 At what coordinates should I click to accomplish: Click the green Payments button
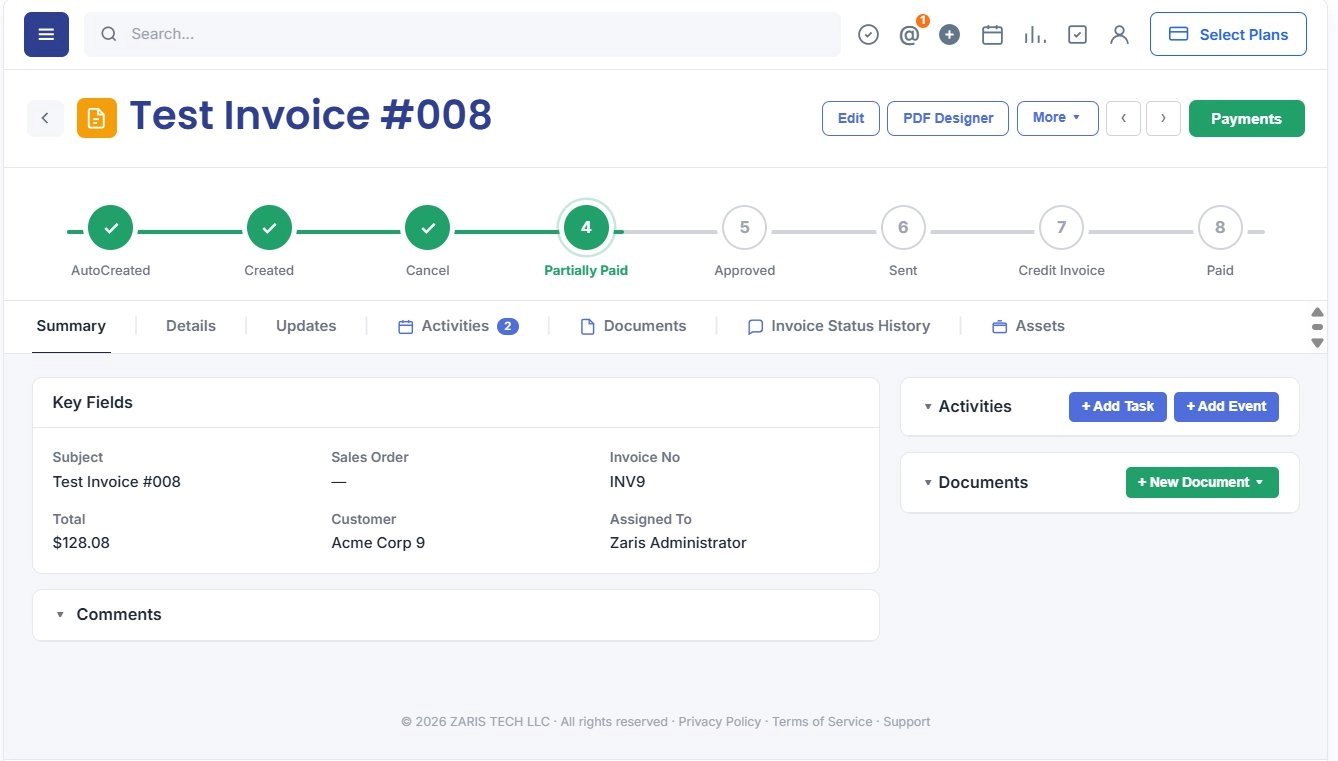click(x=1246, y=118)
